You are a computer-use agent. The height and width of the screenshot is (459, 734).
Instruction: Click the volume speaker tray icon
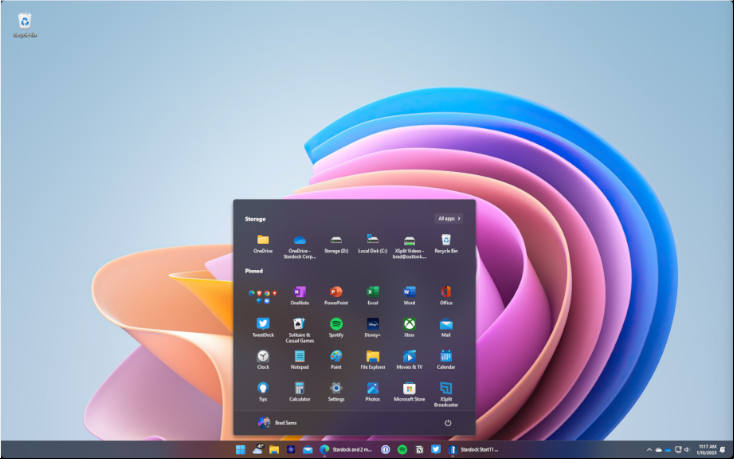tap(686, 450)
